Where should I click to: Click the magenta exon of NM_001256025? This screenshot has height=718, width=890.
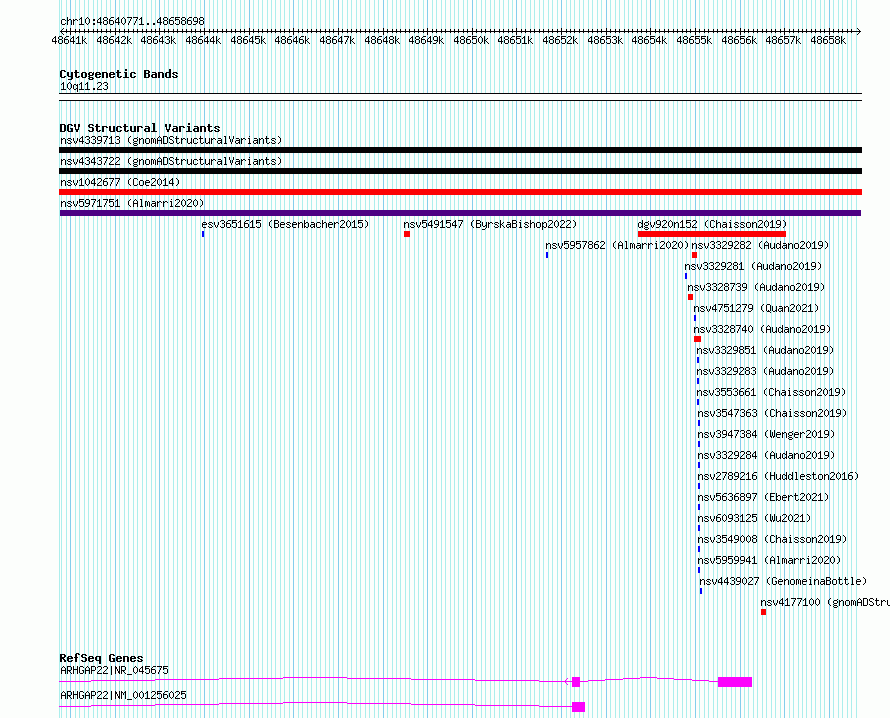tap(578, 707)
